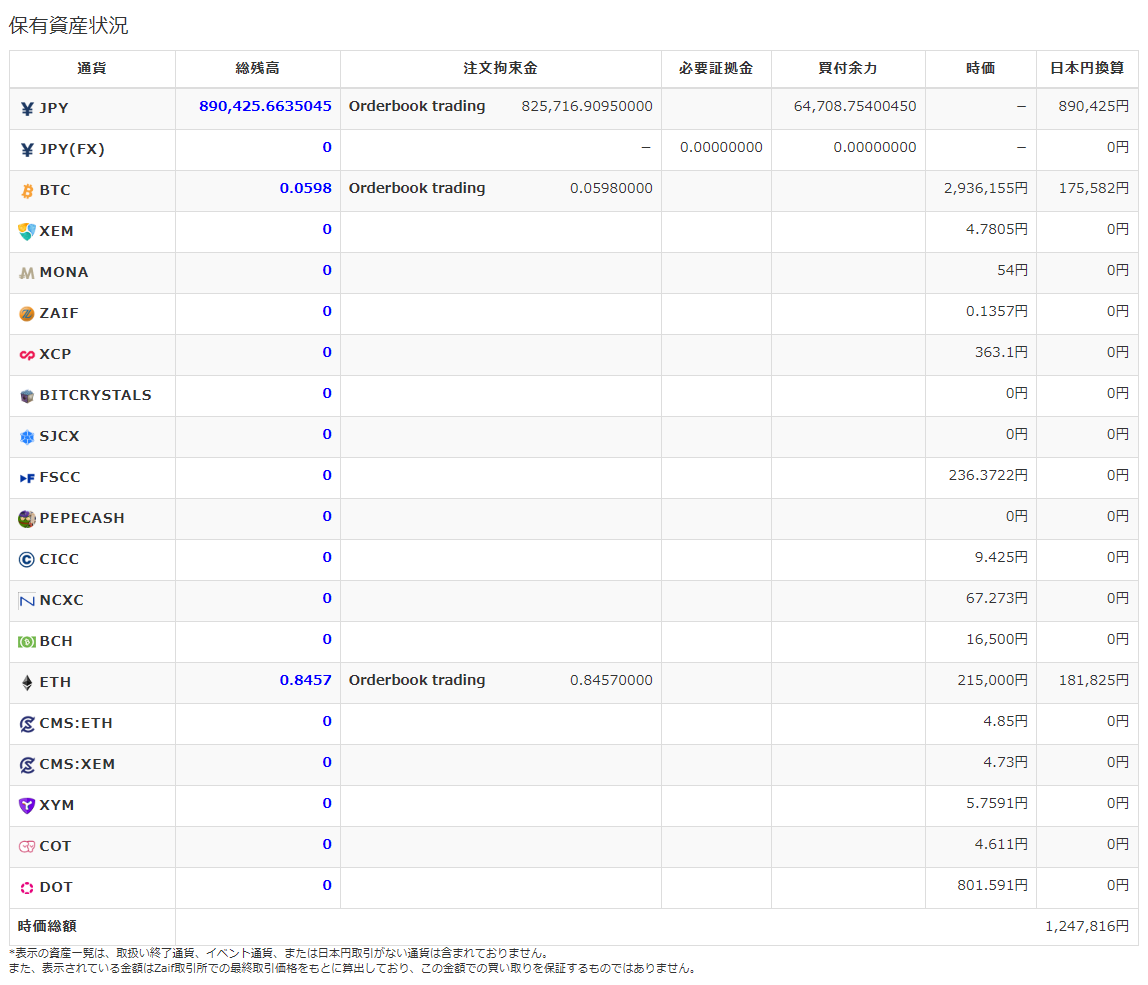Image resolution: width=1148 pixels, height=985 pixels.
Task: Click the Ethereum ETH diamond icon
Action: 27,683
